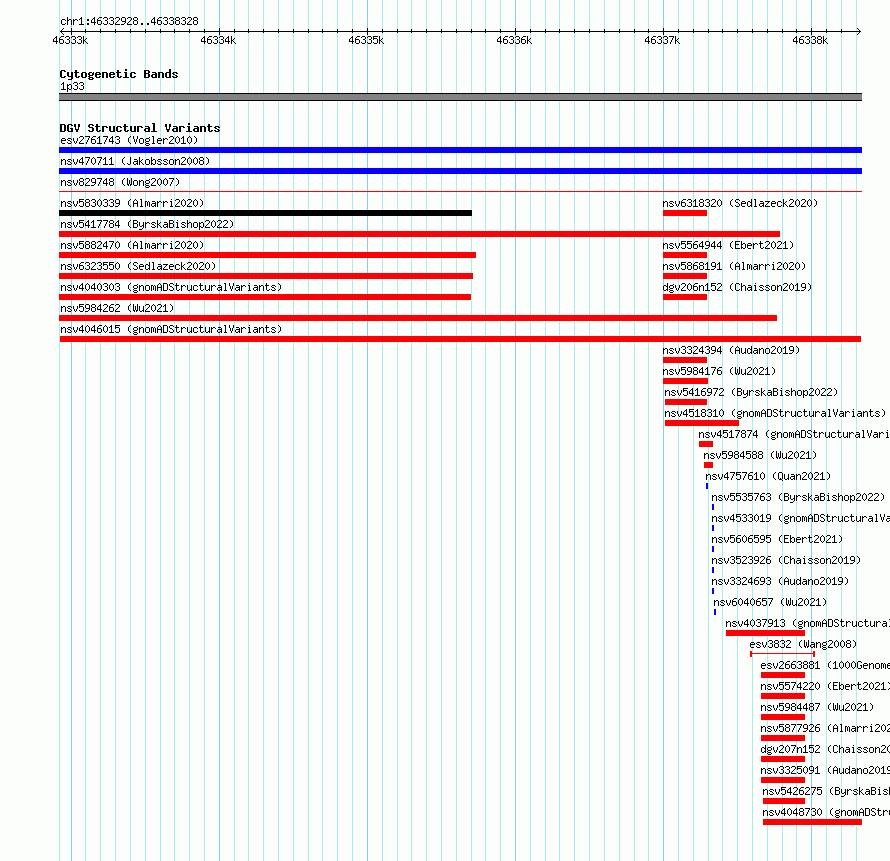Click the nsv5984487 (Wu2021) label

[817, 707]
